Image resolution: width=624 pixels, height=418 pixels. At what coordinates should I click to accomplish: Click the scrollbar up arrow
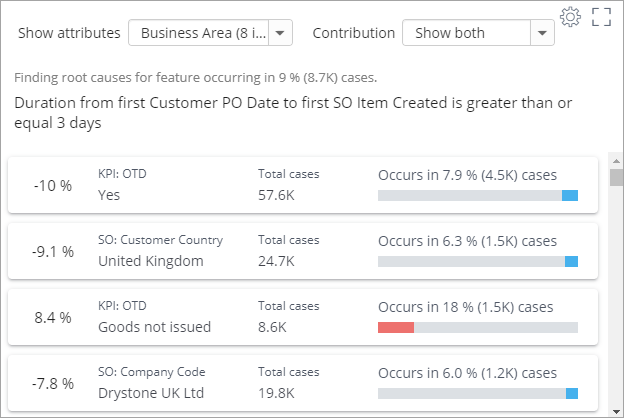[616, 161]
